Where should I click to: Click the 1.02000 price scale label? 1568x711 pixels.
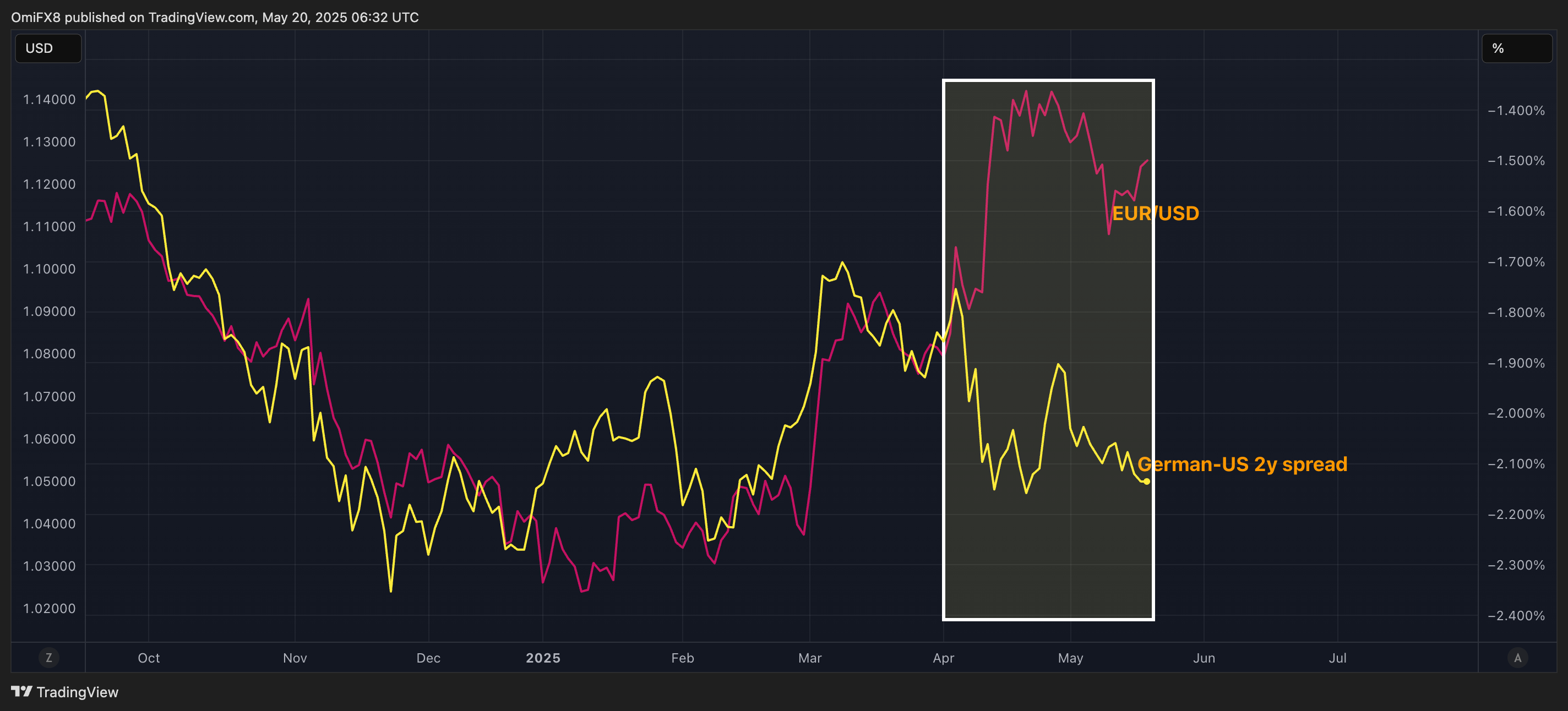tap(50, 608)
